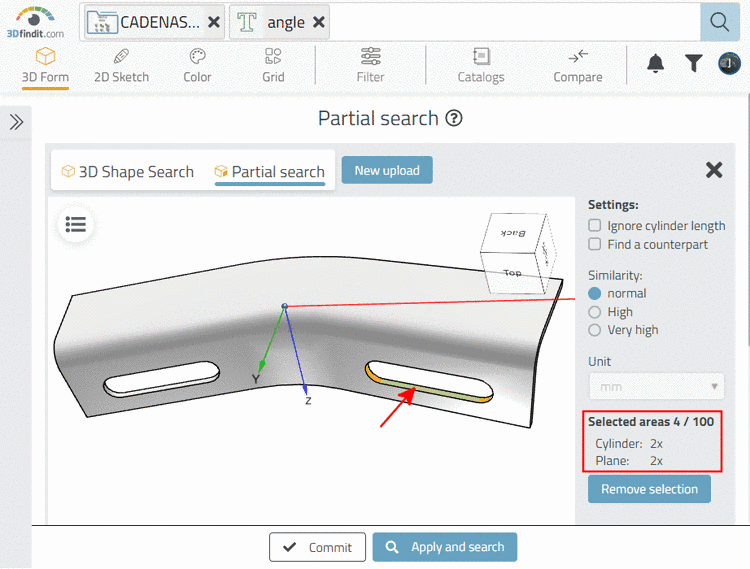Open the Partial search help icon
This screenshot has width=750, height=569.
(454, 118)
